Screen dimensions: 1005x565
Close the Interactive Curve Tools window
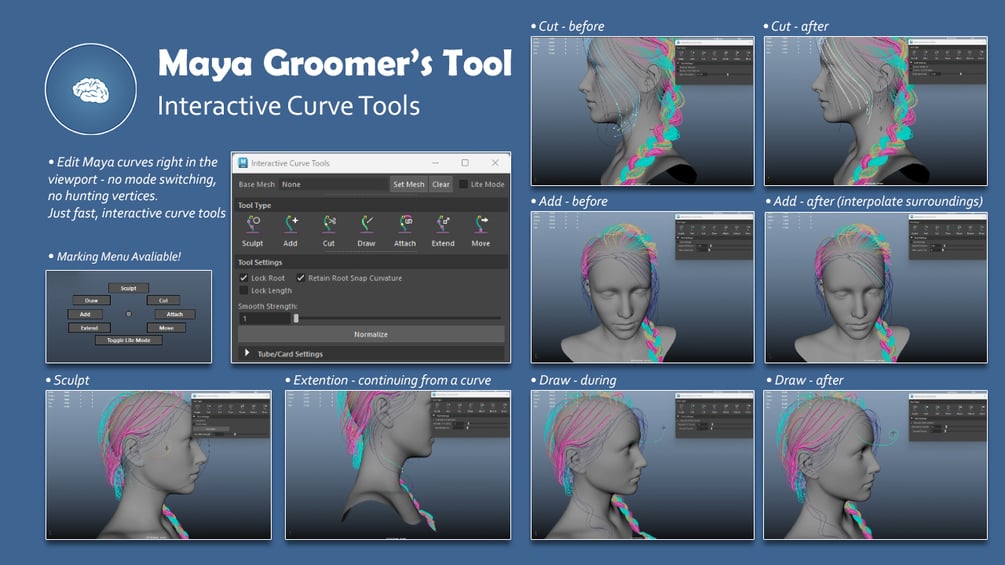tap(495, 163)
